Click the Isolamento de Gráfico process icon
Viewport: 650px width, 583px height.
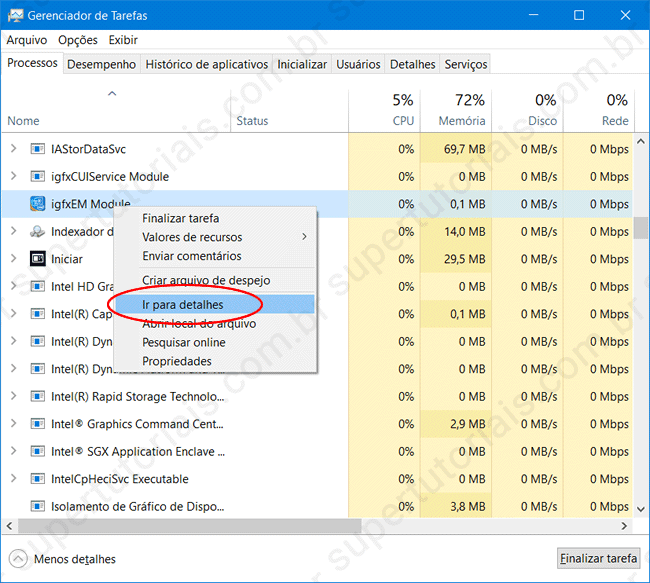tap(37, 507)
